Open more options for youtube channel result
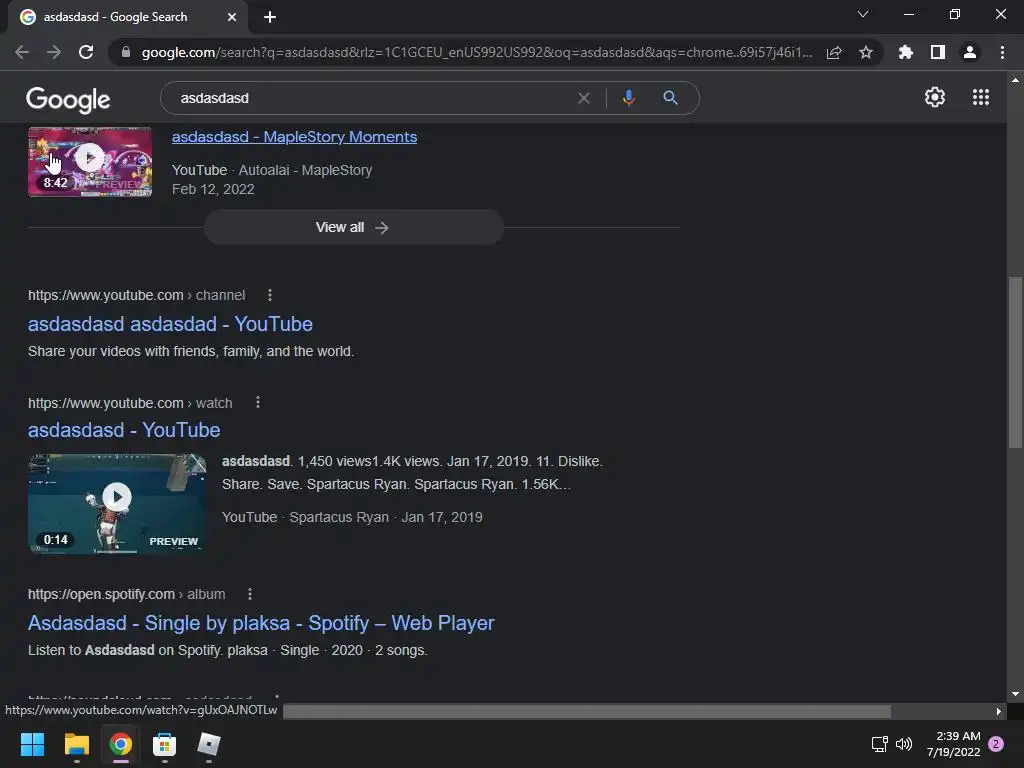This screenshot has height=768, width=1024. coord(270,295)
